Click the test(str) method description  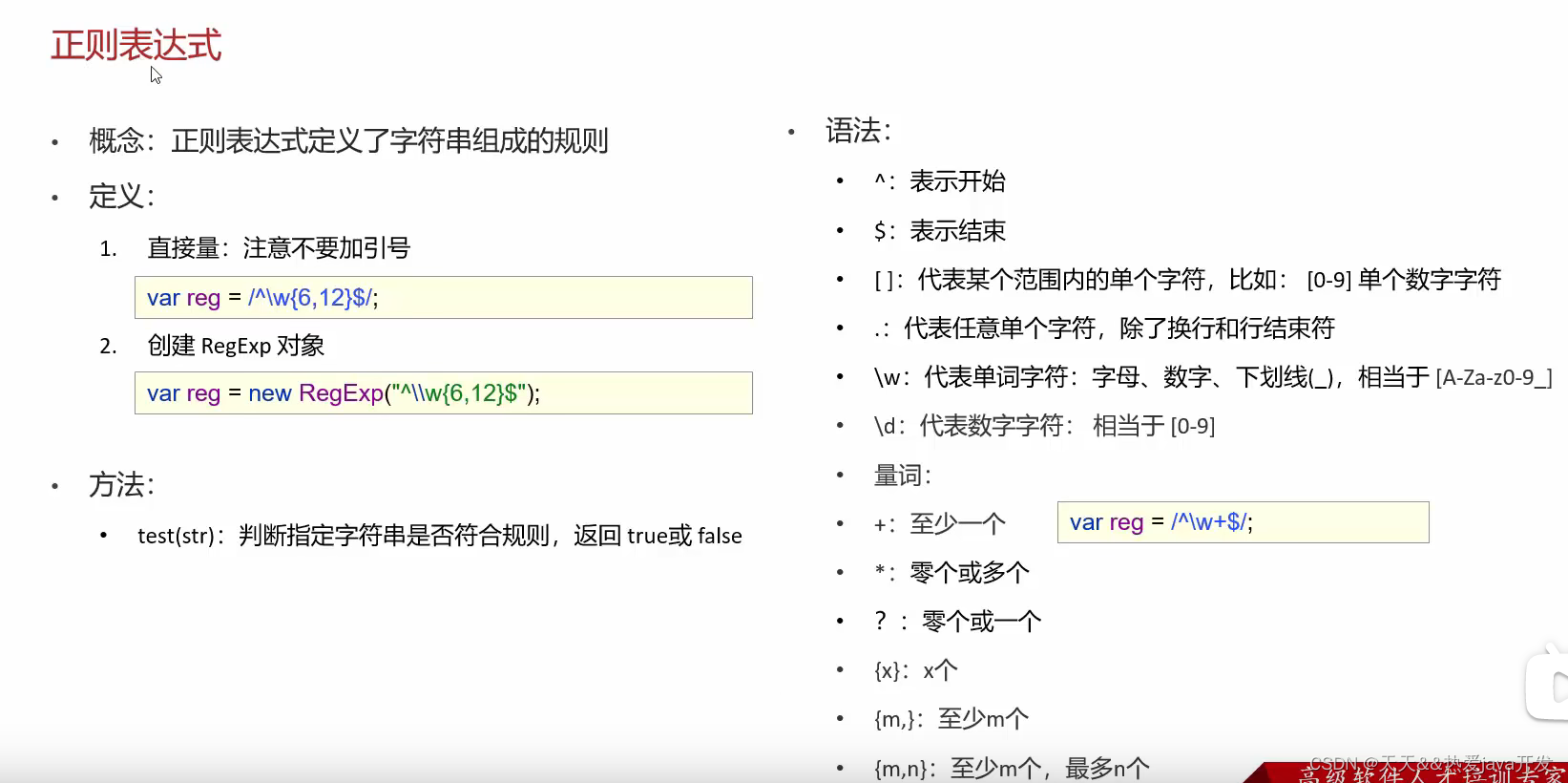tap(440, 536)
